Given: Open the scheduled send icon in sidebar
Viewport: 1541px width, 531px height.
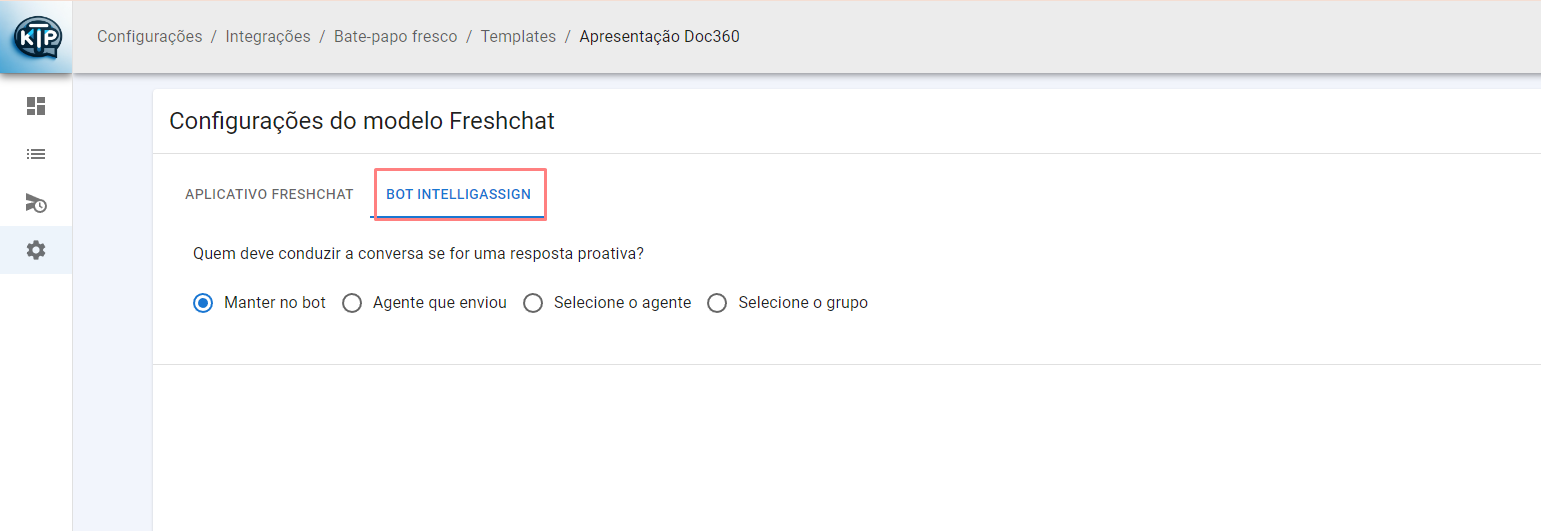Looking at the screenshot, I should coord(36,203).
